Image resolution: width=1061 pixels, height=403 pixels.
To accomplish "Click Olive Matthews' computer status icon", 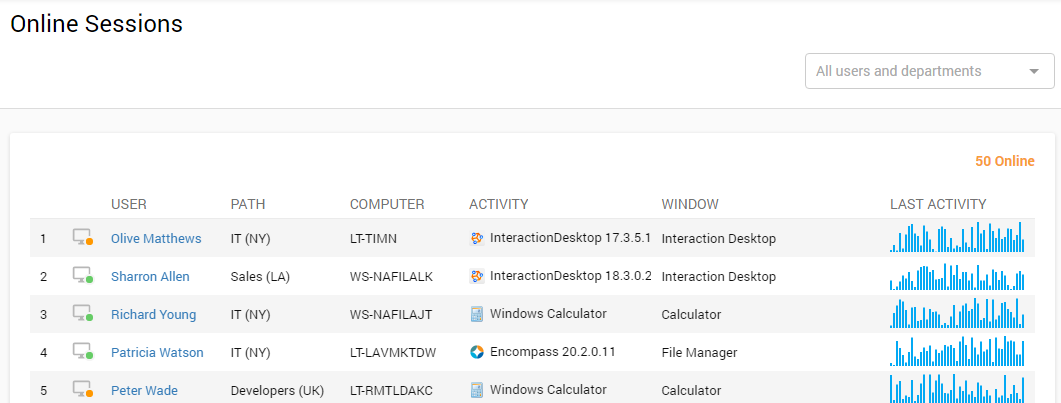I will (x=82, y=238).
